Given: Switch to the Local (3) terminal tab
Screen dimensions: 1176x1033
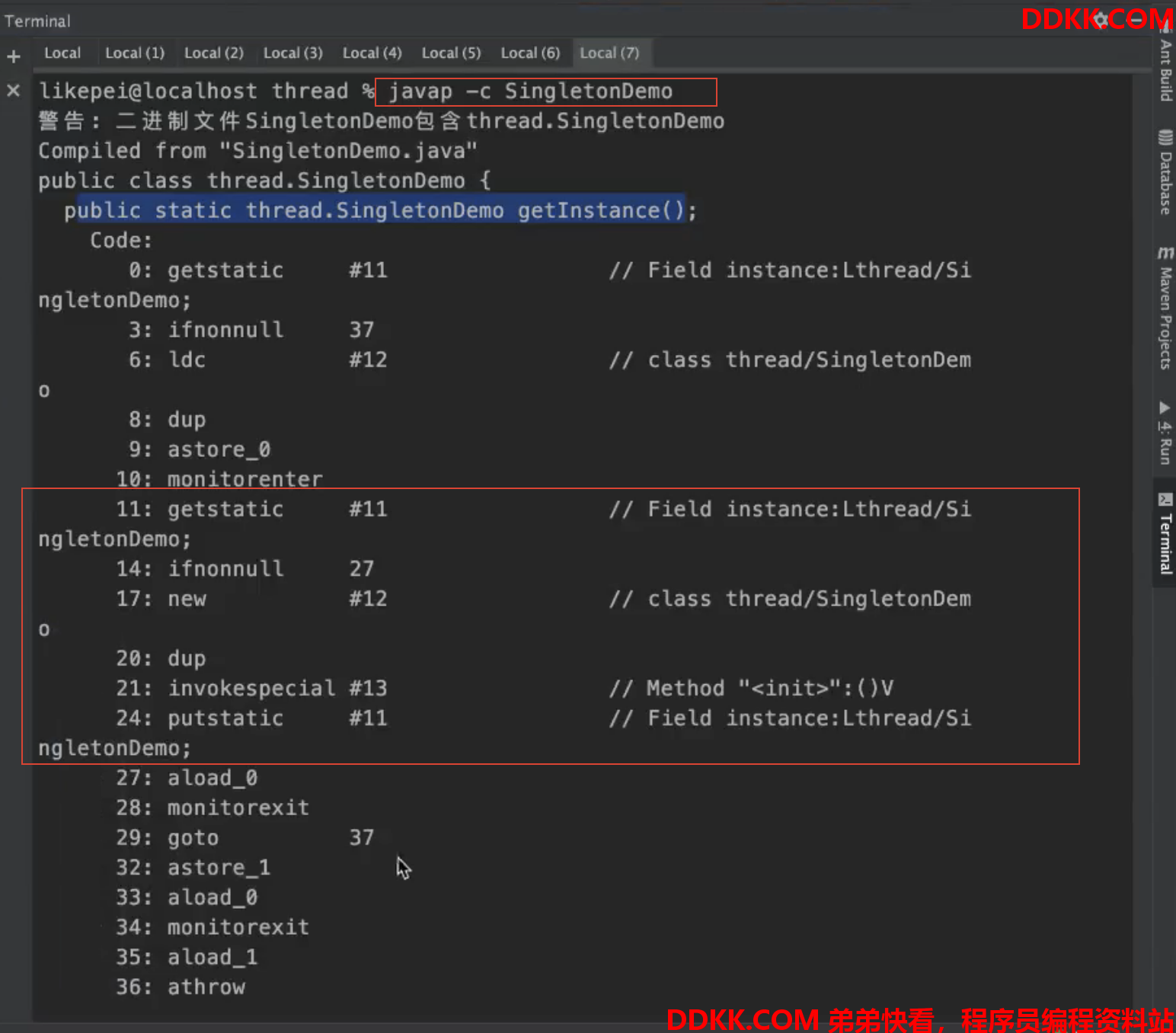Looking at the screenshot, I should click(293, 53).
